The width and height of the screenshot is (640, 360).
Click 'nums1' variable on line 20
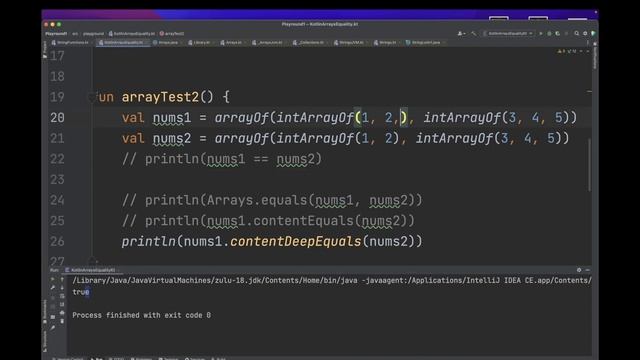pyautogui.click(x=172, y=118)
